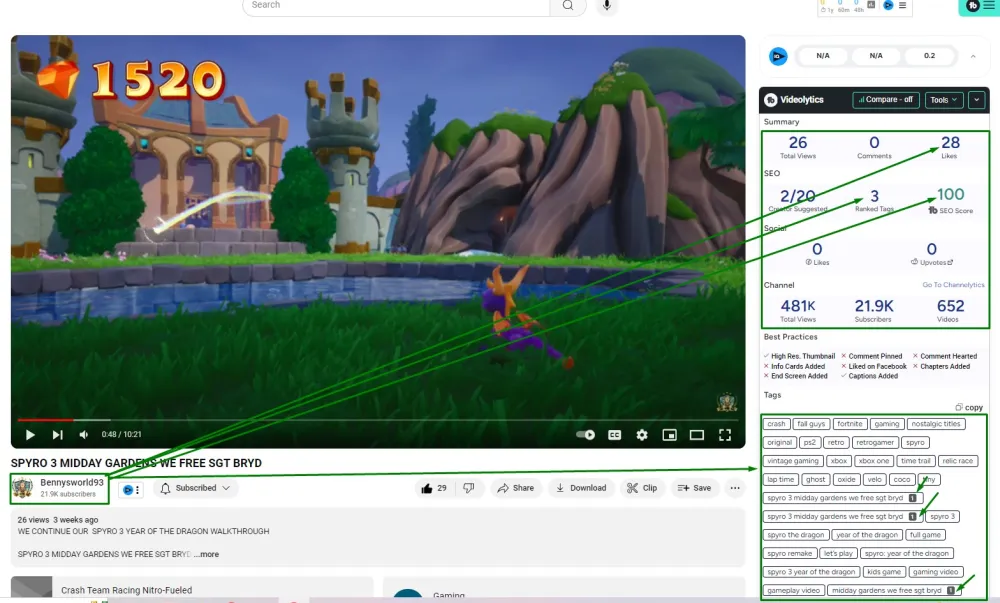Select the 'gameplay video' tag
Image resolution: width=1000 pixels, height=603 pixels.
tap(793, 590)
